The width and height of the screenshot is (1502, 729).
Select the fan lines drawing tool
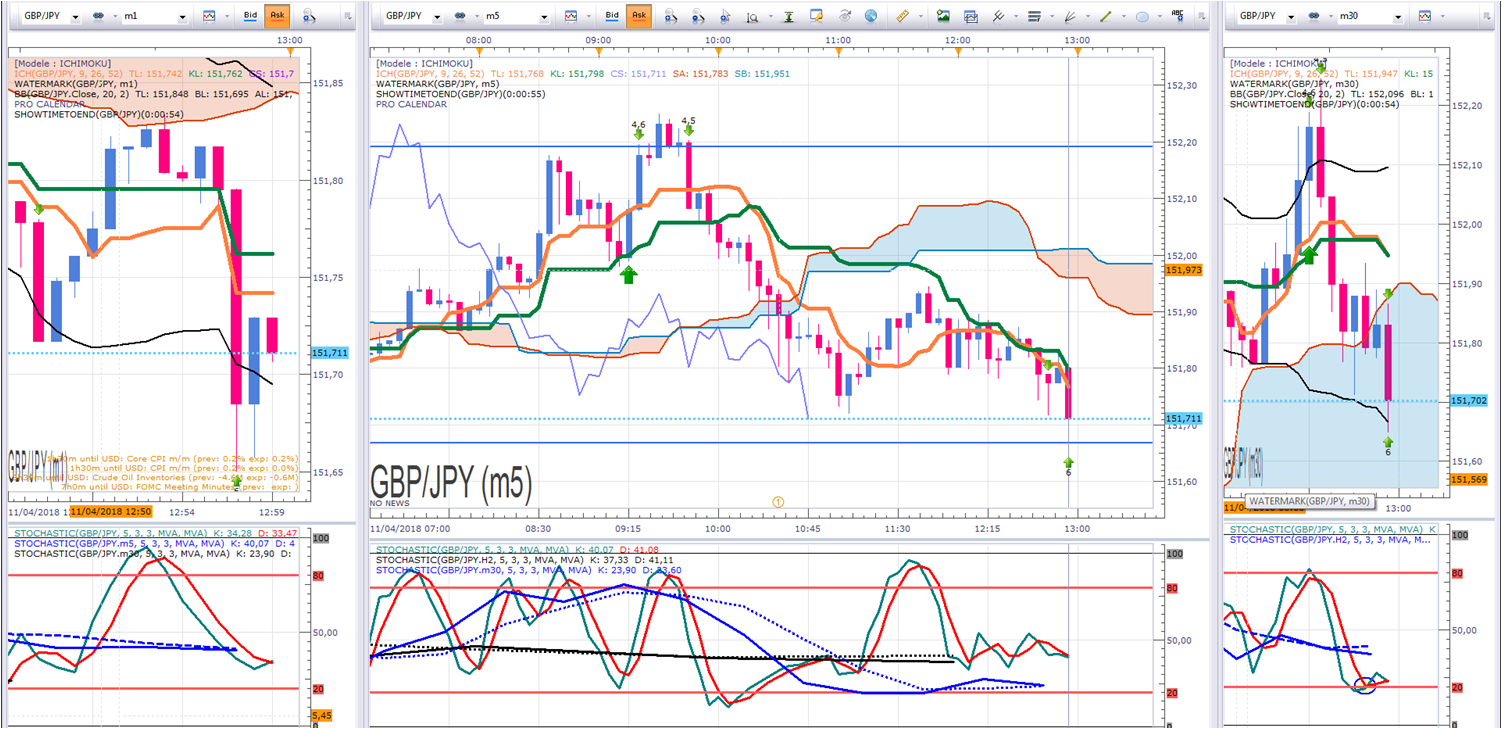(x=1070, y=16)
